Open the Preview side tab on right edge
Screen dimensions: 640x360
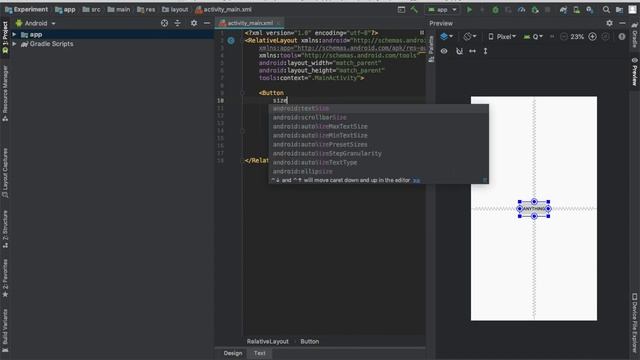click(635, 72)
